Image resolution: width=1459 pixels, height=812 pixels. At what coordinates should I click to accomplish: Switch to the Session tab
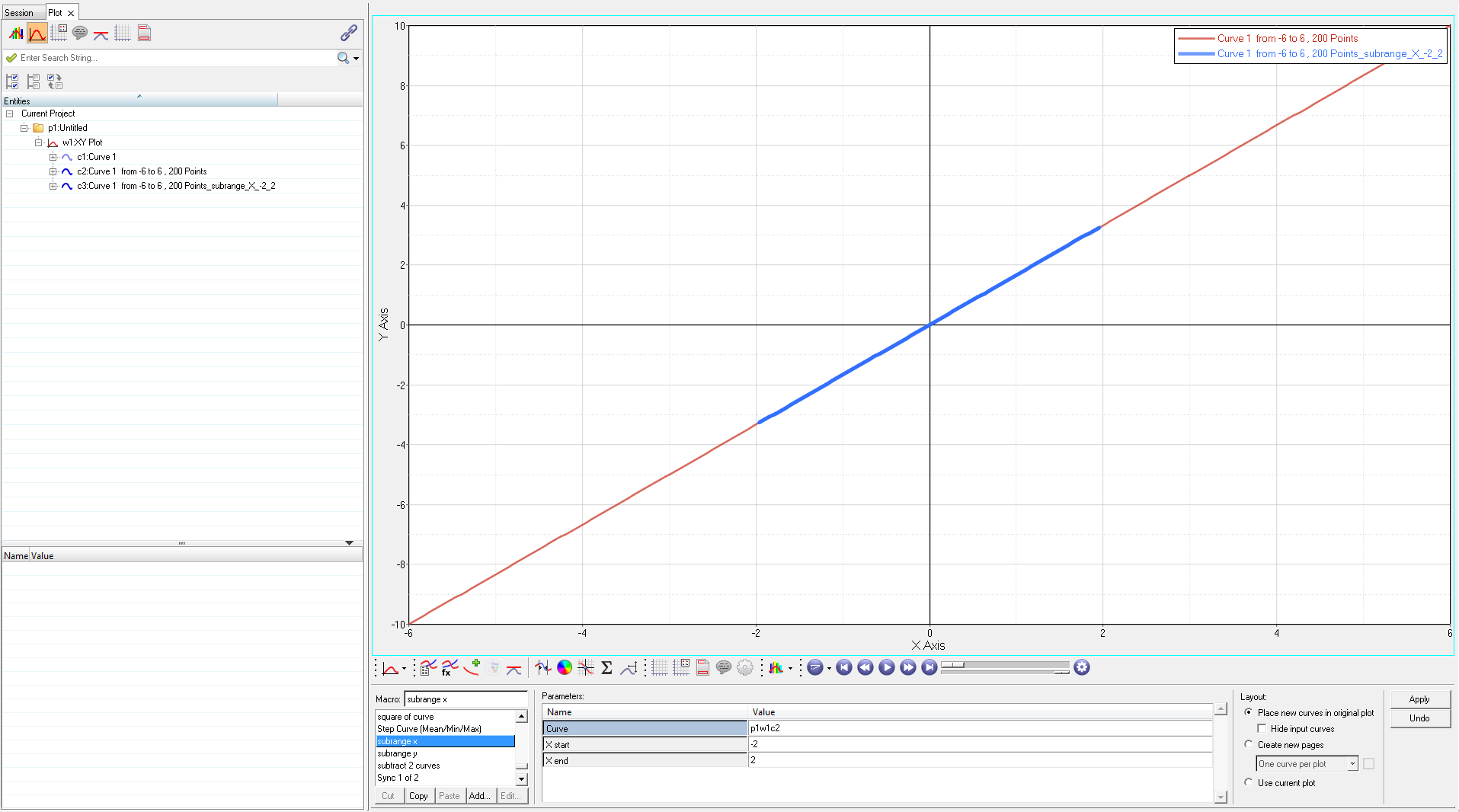[x=19, y=13]
